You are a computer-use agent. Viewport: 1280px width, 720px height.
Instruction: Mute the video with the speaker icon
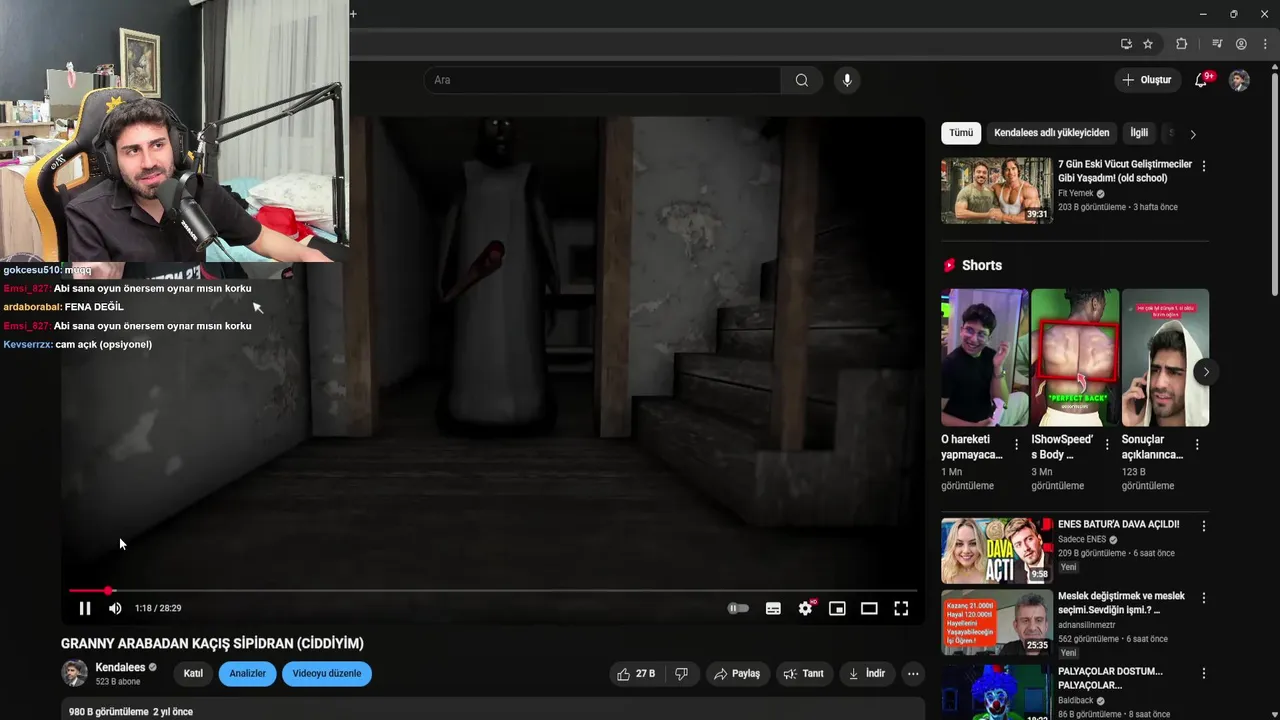click(x=115, y=608)
